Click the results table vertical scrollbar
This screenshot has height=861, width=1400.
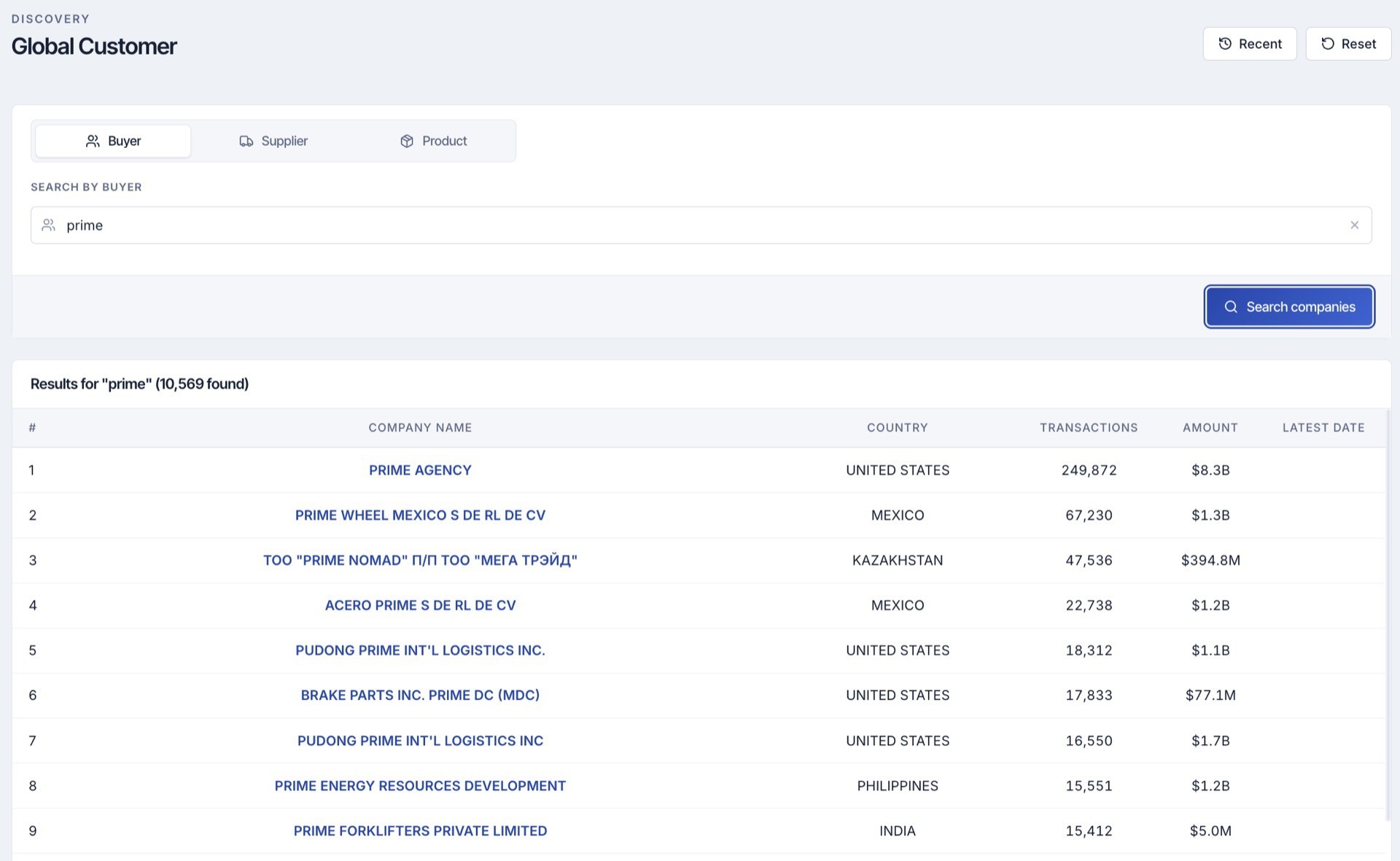point(1388,616)
